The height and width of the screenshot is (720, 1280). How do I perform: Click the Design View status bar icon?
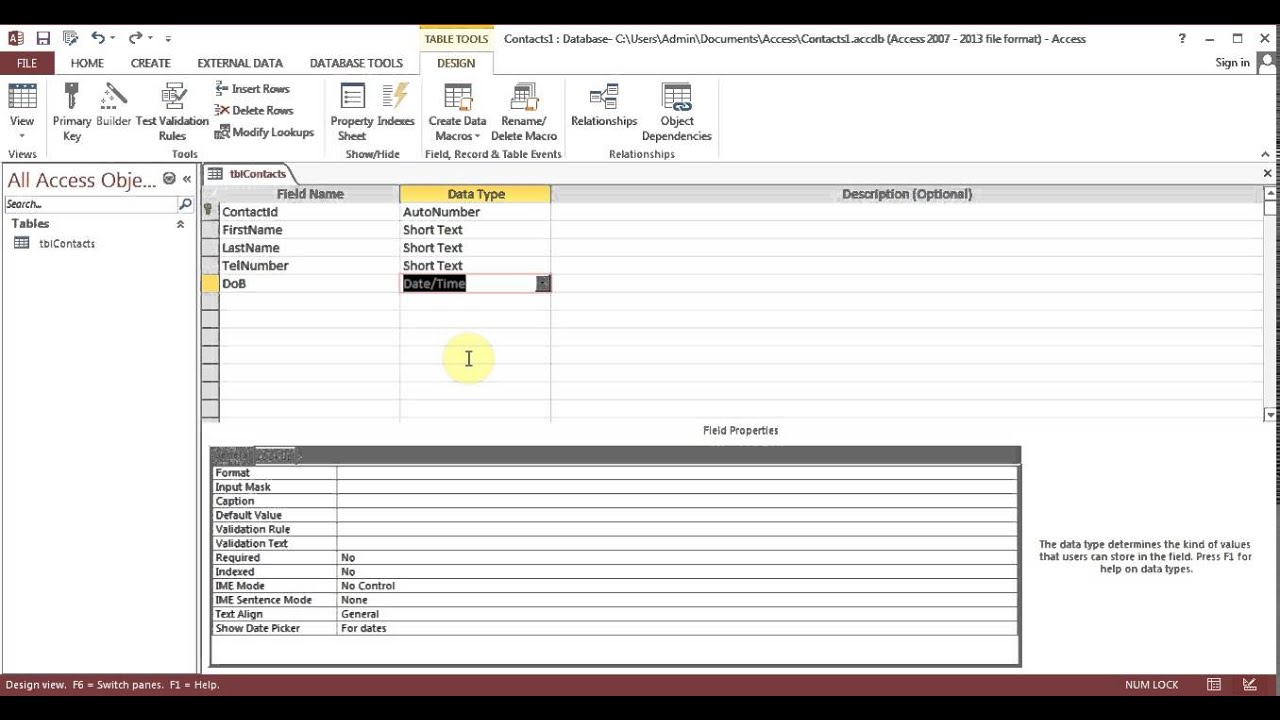click(x=1250, y=685)
